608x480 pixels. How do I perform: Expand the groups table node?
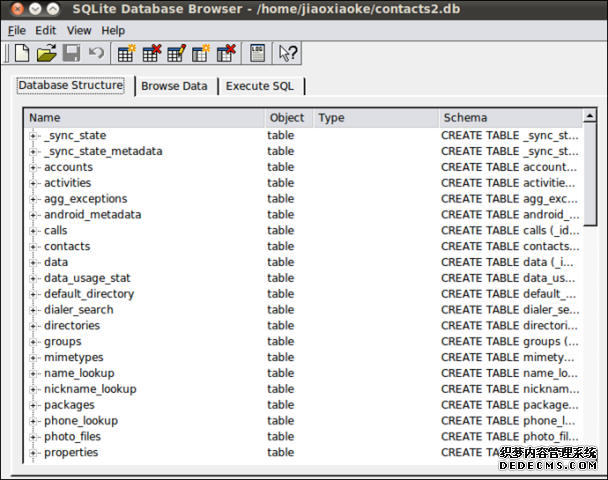(33, 342)
